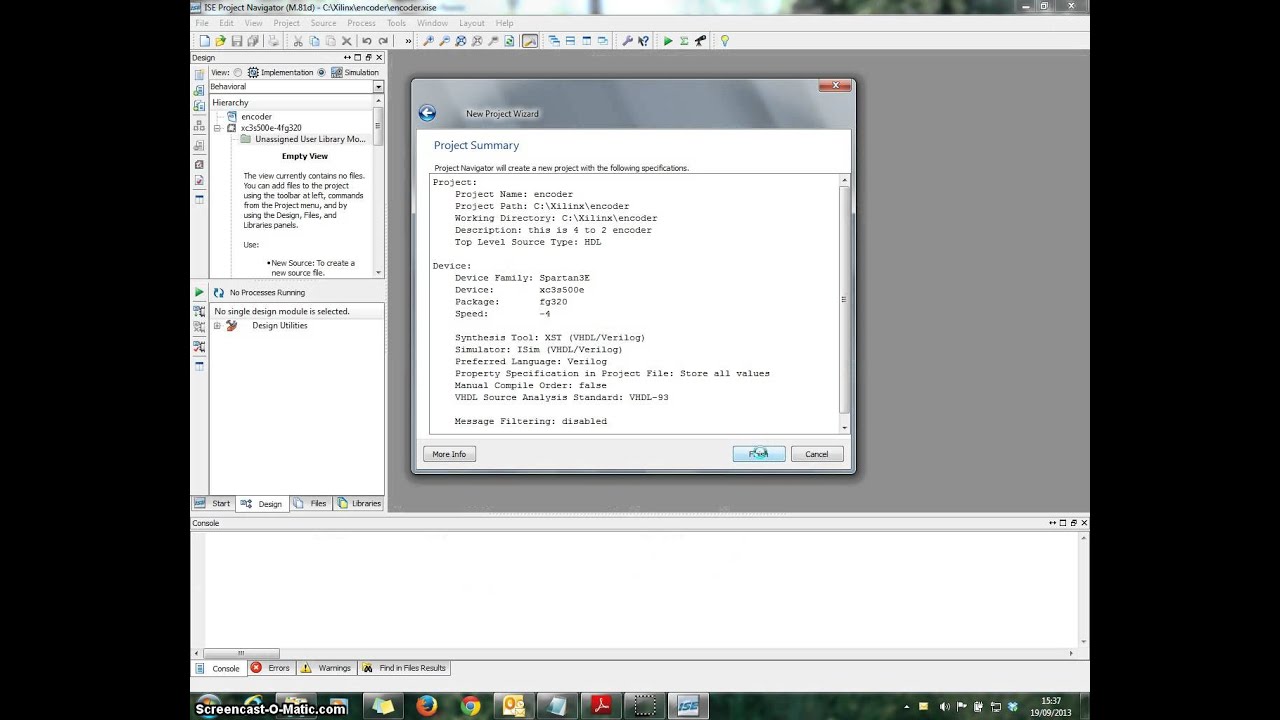The width and height of the screenshot is (1280, 720).
Task: Select encoder in Hierarchy tree
Action: [x=256, y=117]
